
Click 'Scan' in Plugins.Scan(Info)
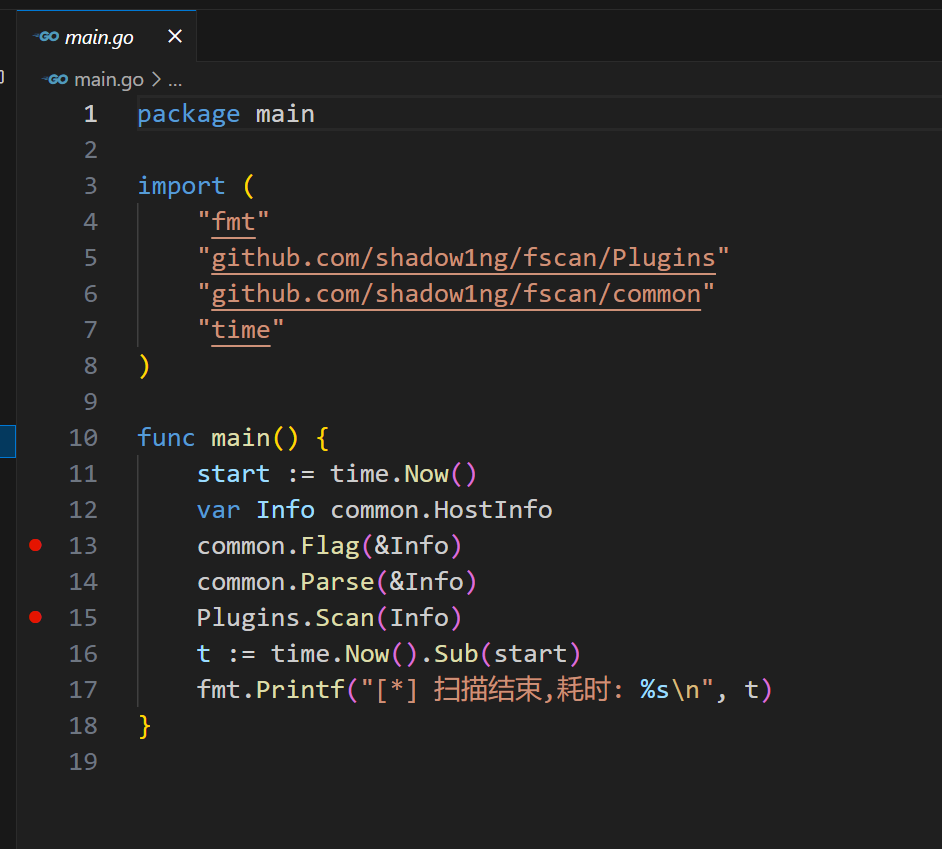pyautogui.click(x=345, y=618)
